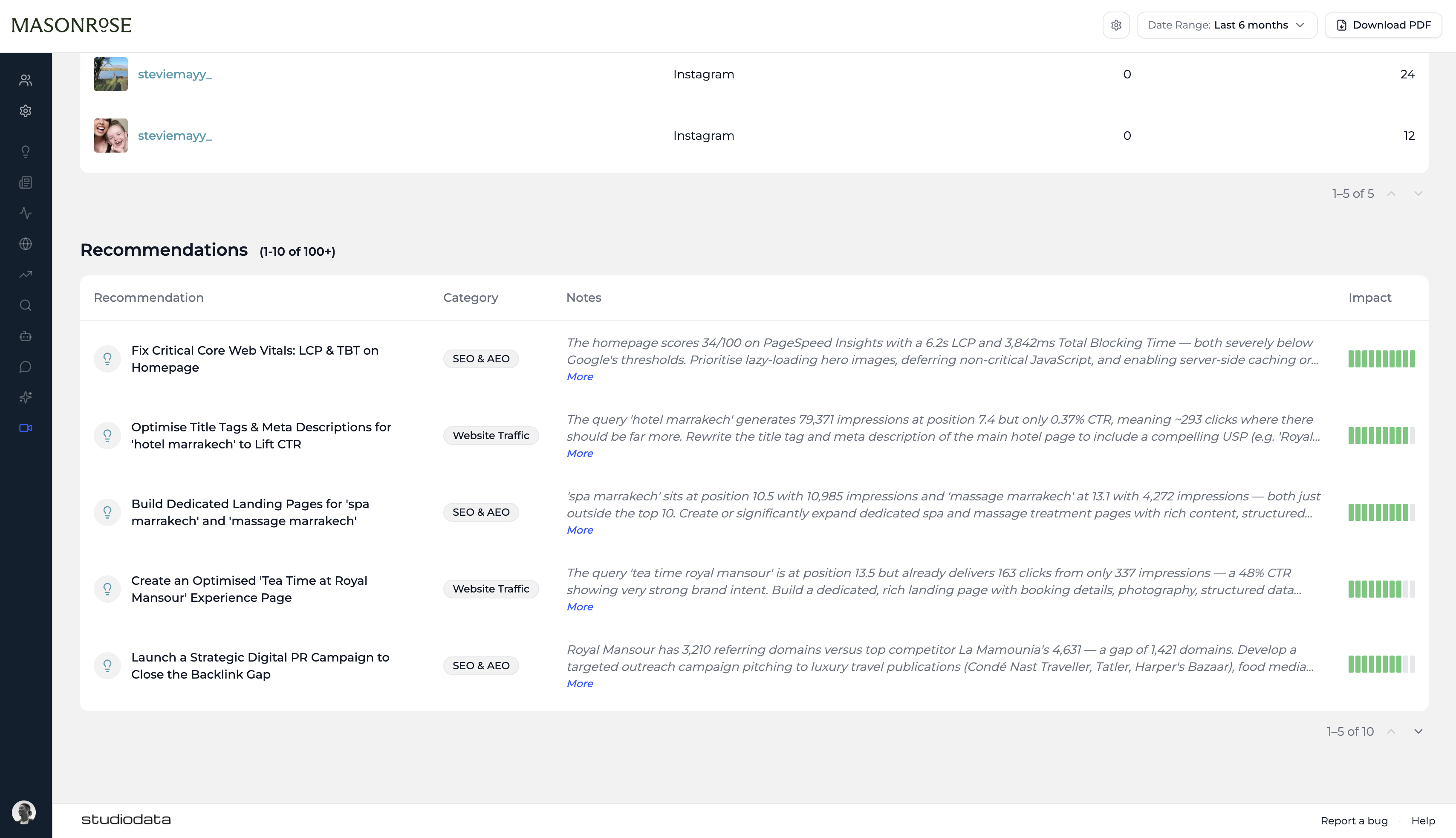Click the lightbulb icon for Launch Digital PR Campaign
The image size is (1456, 838).
tap(107, 665)
